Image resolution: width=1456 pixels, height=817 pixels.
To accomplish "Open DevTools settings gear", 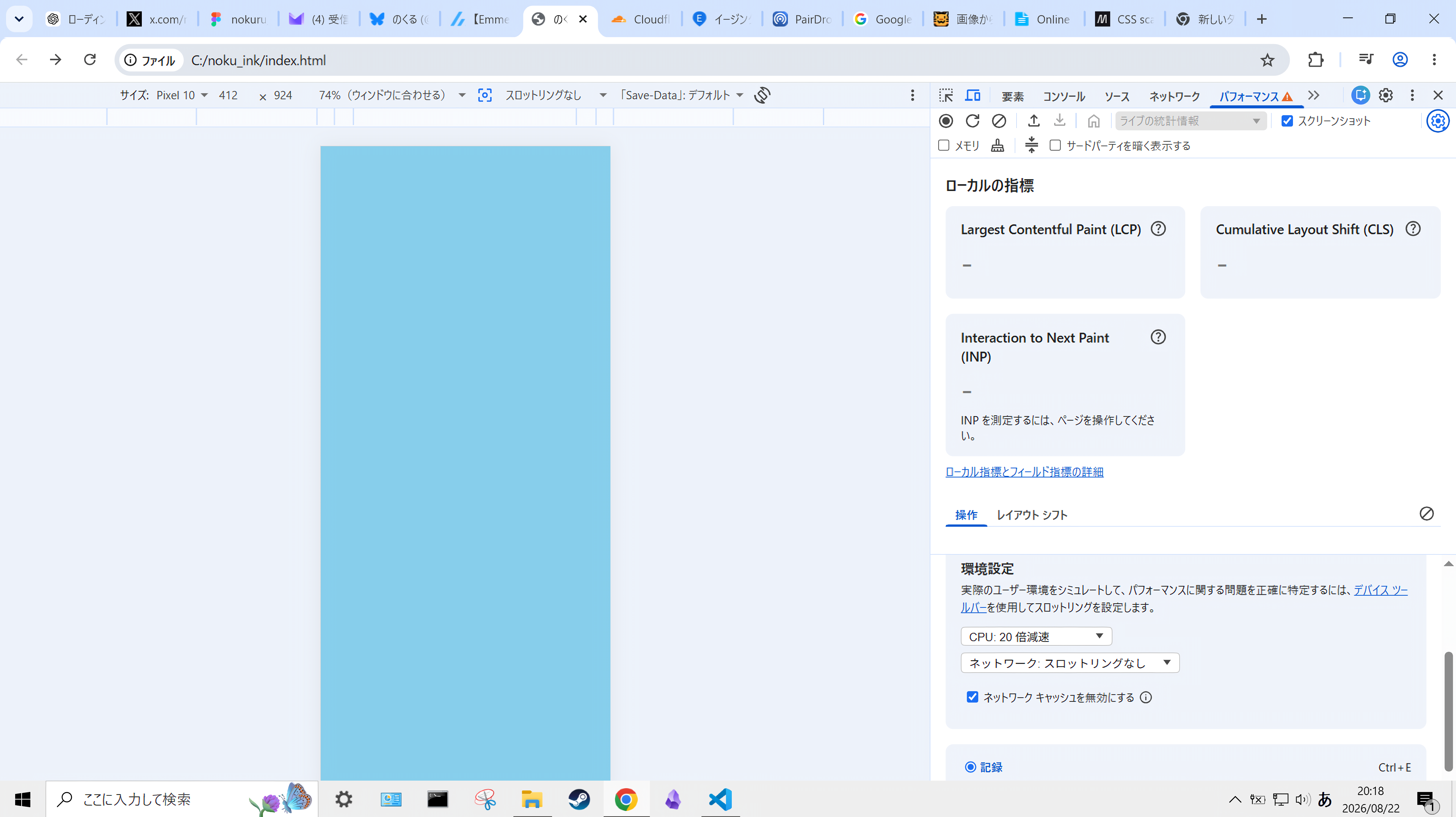I will tap(1385, 95).
